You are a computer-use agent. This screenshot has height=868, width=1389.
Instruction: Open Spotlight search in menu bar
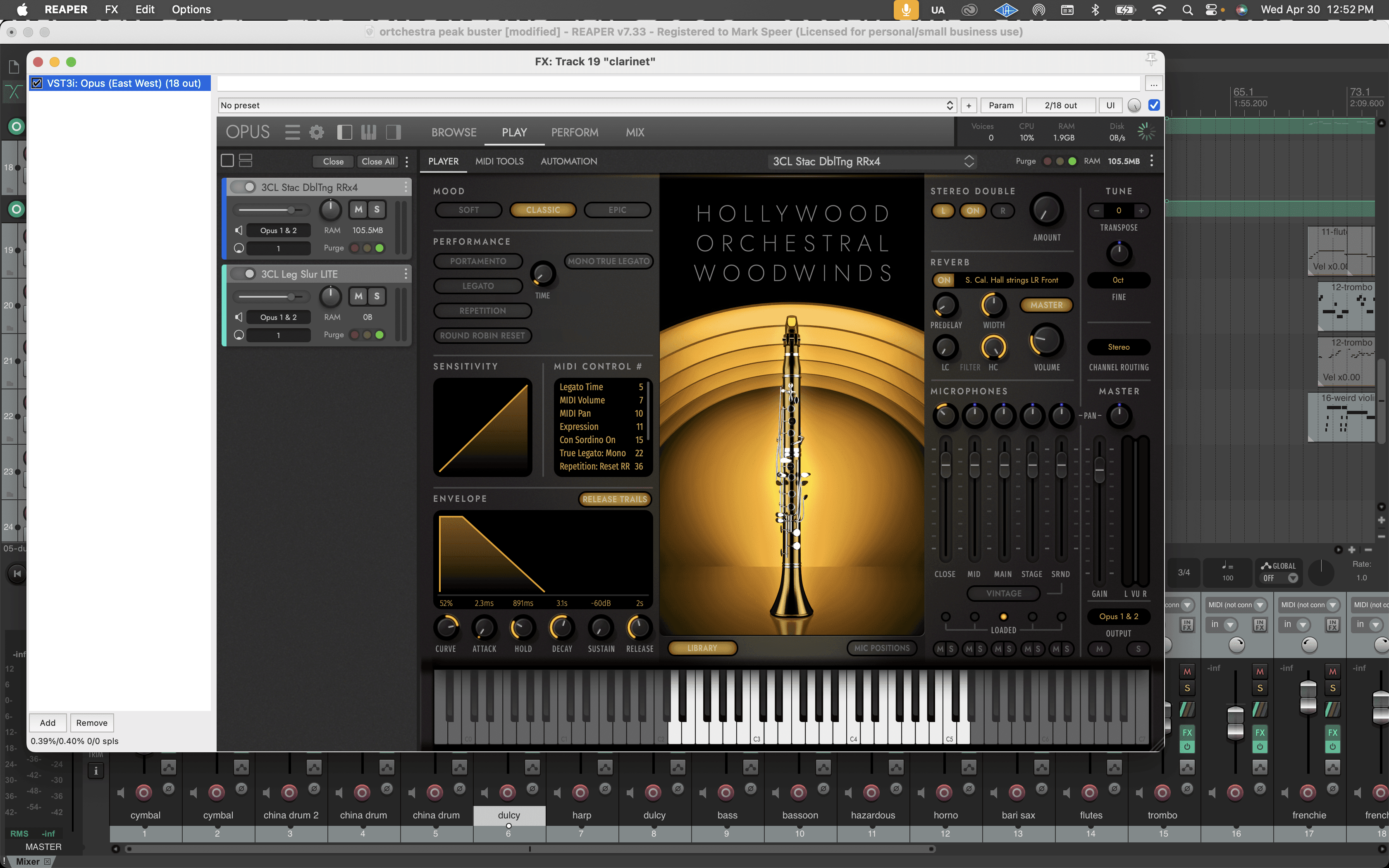(1187, 10)
